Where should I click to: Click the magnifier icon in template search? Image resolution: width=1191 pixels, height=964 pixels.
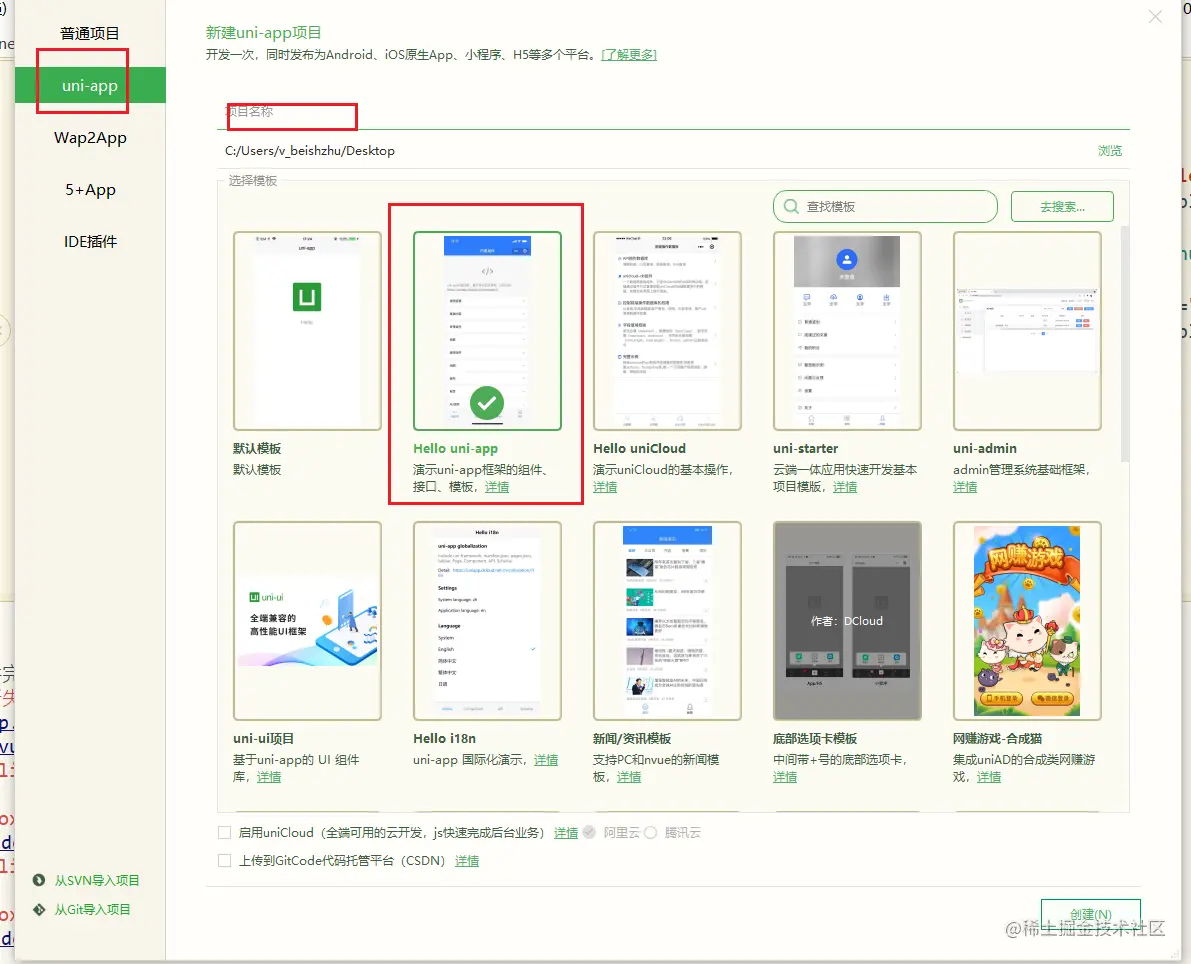click(791, 207)
